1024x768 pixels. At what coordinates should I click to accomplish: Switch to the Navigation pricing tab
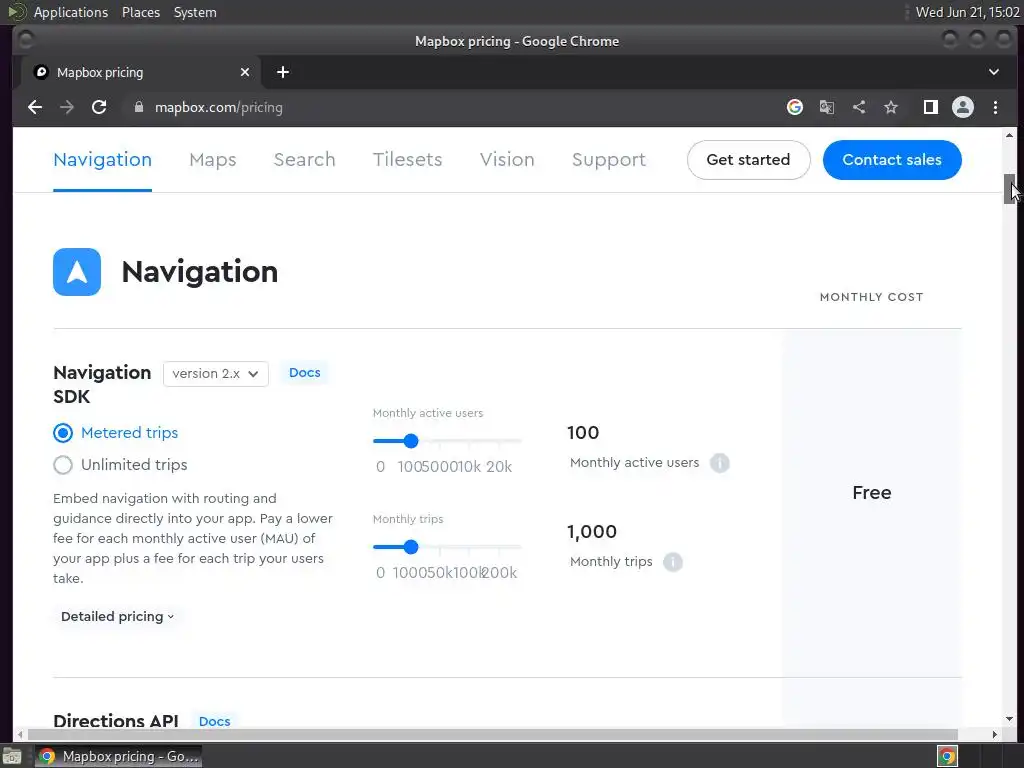coord(103,160)
